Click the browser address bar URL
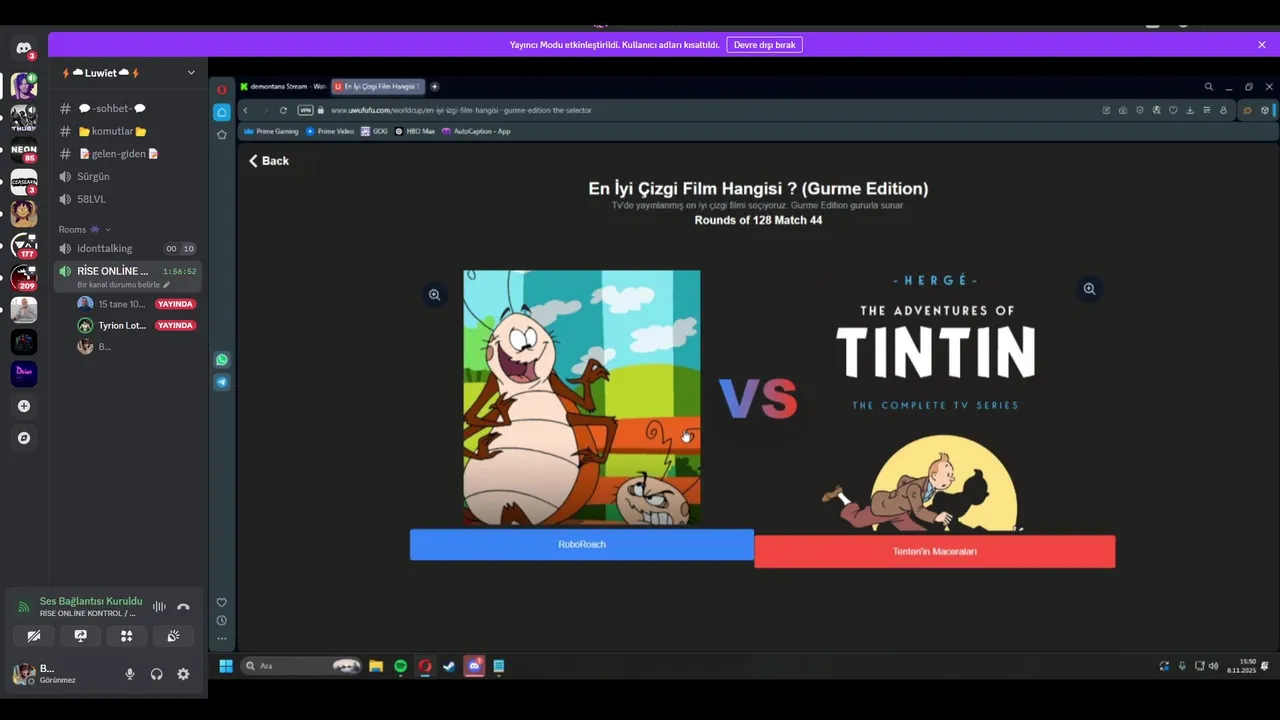Screen dimensions: 1280x720 461,110
